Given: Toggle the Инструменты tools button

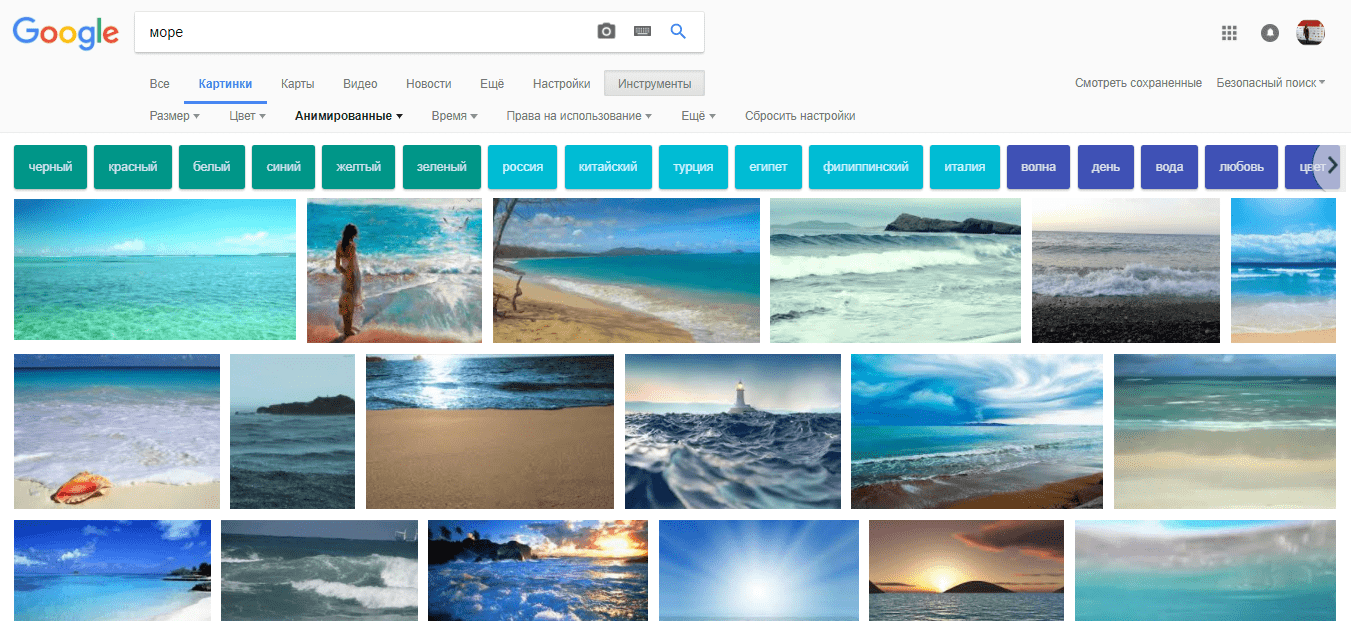Looking at the screenshot, I should pyautogui.click(x=654, y=84).
